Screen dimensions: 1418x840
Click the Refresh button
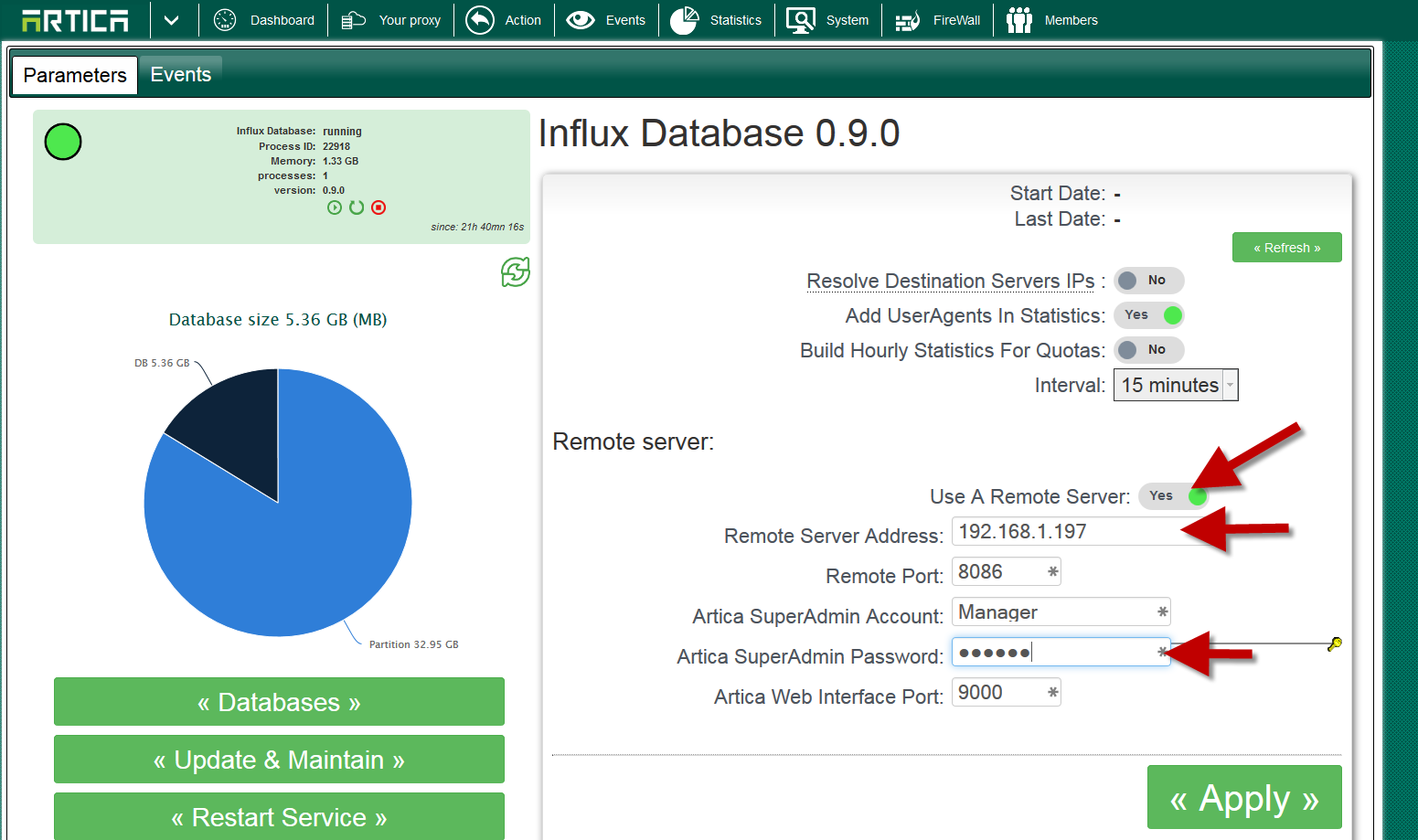point(1287,248)
